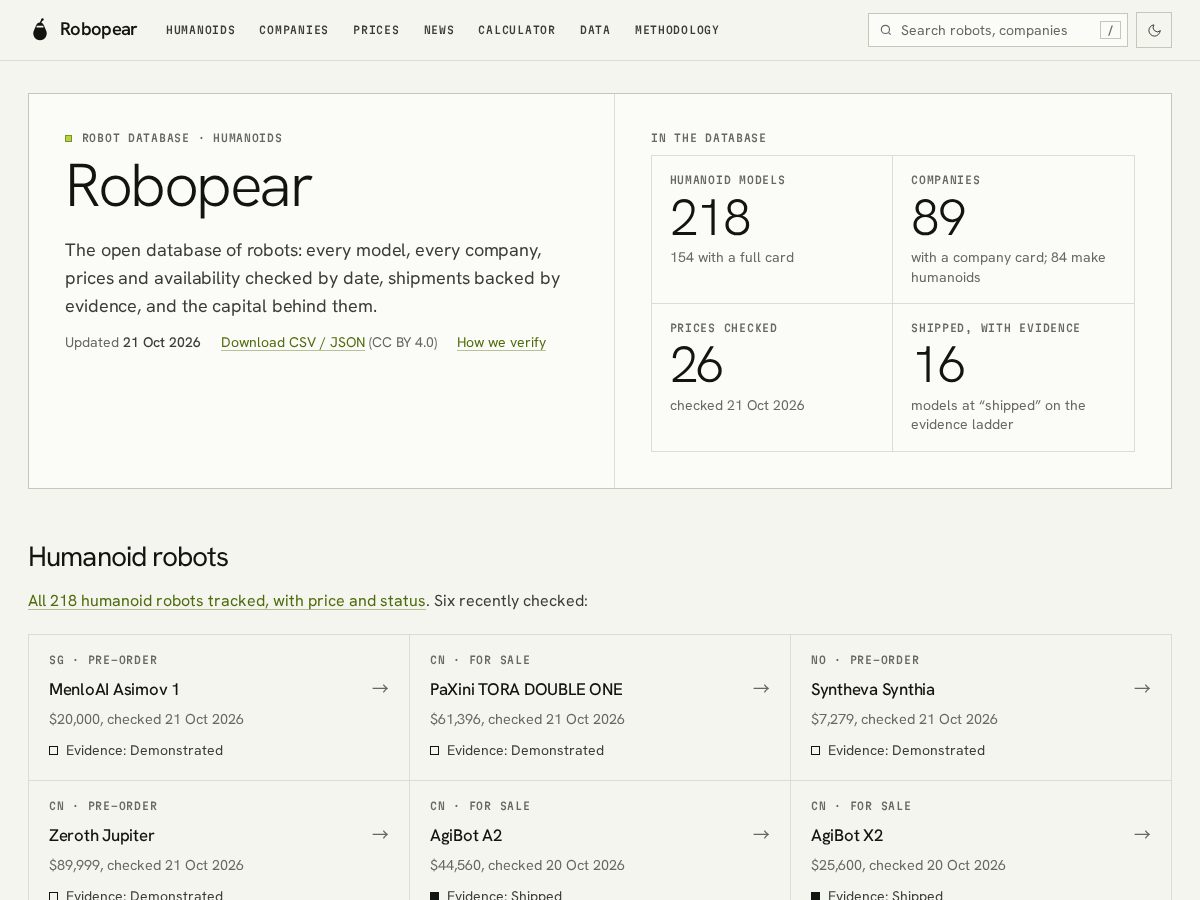
Task: Click the evidence square icon on MenloAI card
Action: click(x=54, y=750)
